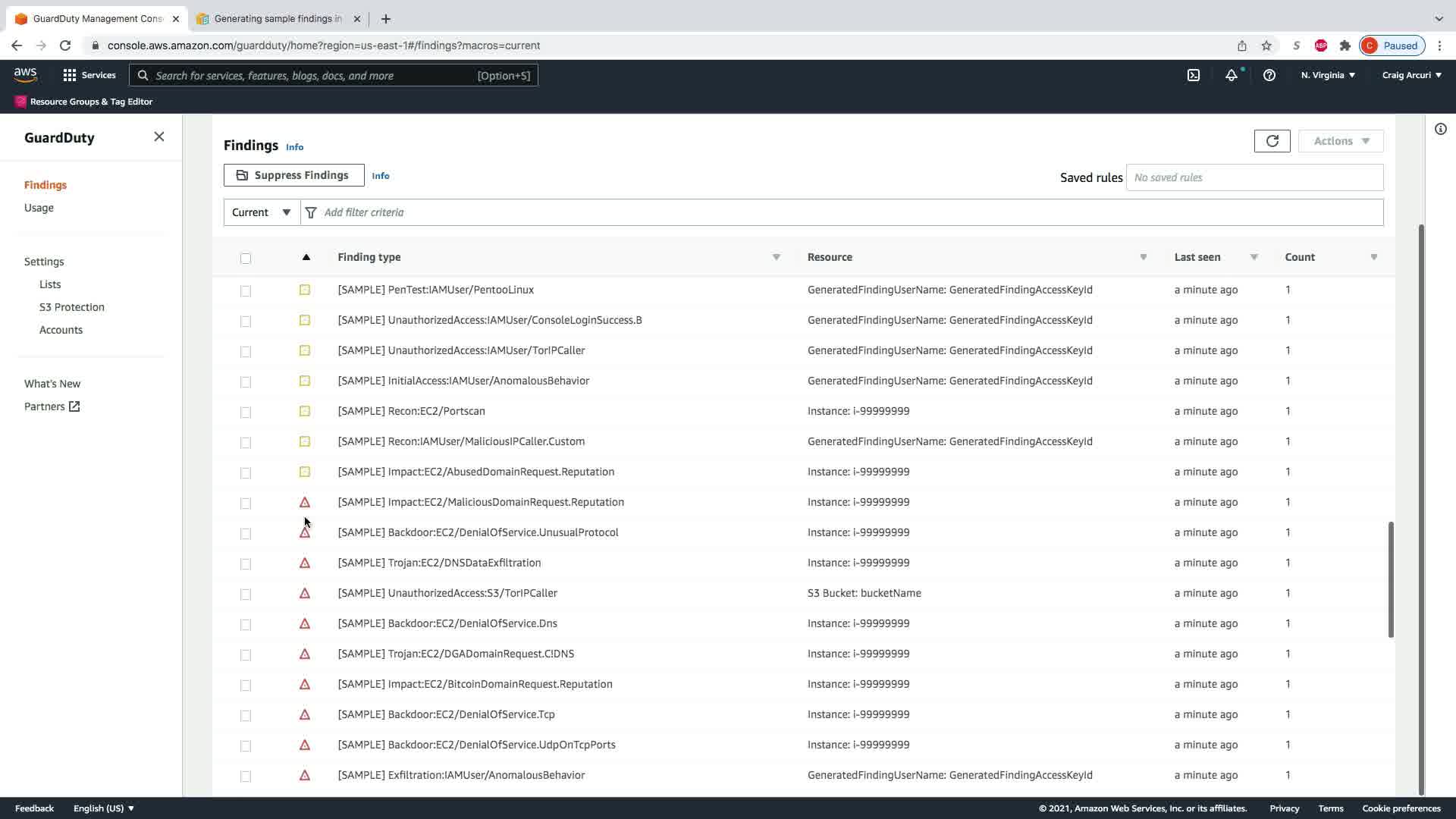
Task: Open AWS CloudShell icon in header
Action: coord(1193,75)
